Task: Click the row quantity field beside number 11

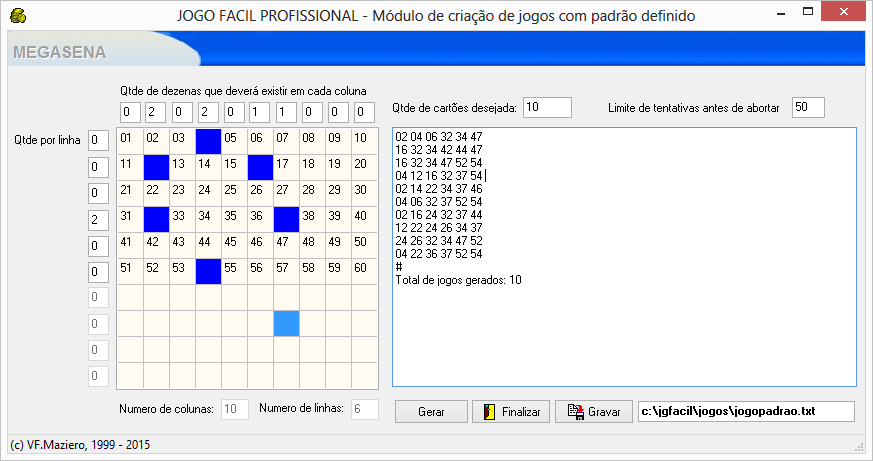Action: pos(99,167)
